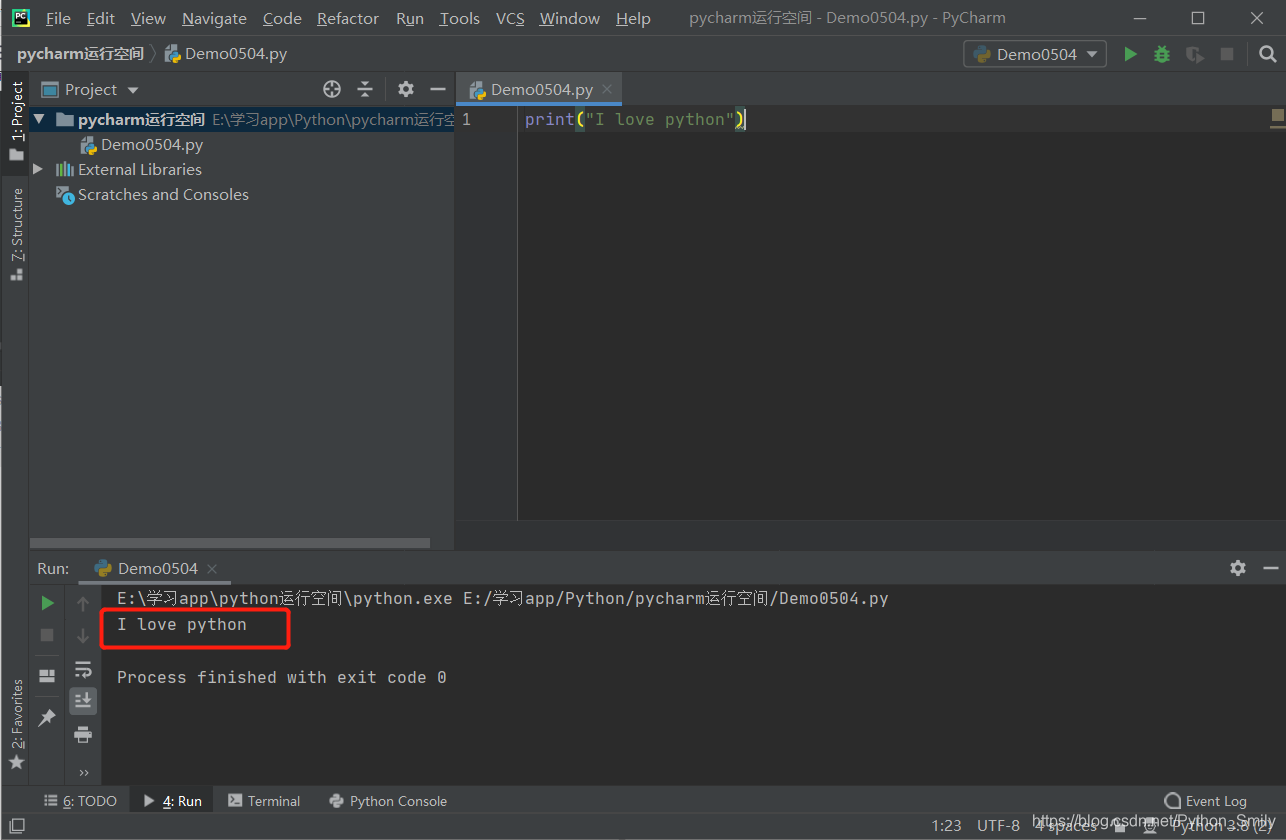
Task: Open the Refactor menu
Action: pos(348,19)
